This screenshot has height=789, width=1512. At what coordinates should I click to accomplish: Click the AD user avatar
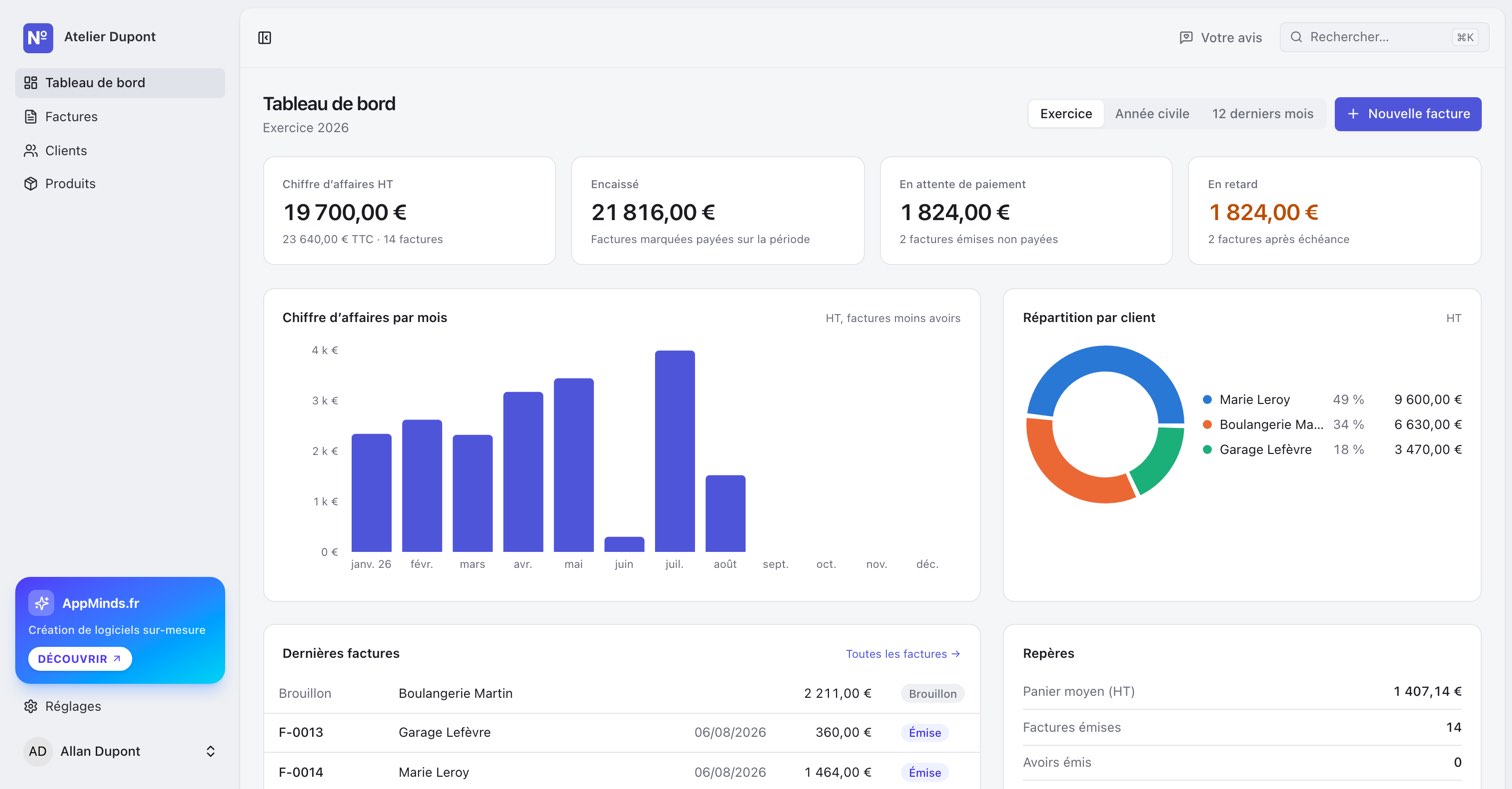pyautogui.click(x=37, y=751)
